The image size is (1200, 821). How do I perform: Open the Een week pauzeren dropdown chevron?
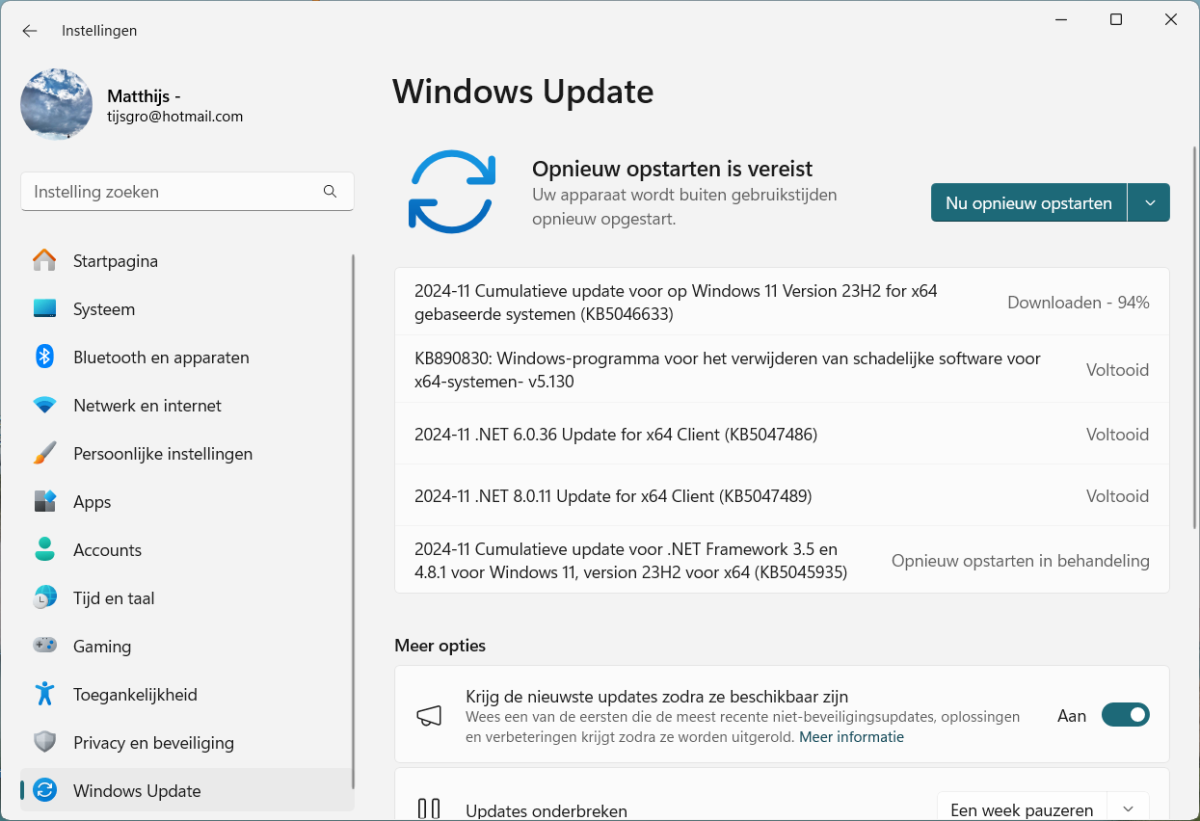pos(1128,809)
